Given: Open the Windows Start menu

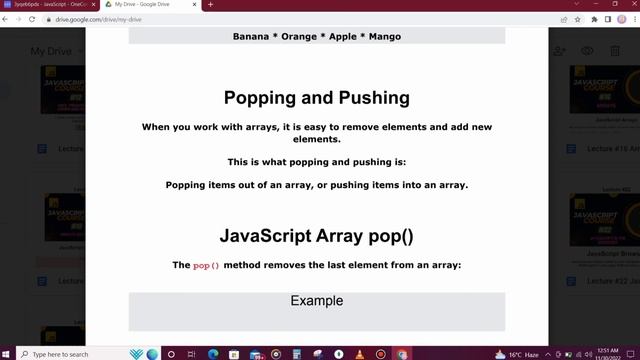Looking at the screenshot, I should (6, 354).
